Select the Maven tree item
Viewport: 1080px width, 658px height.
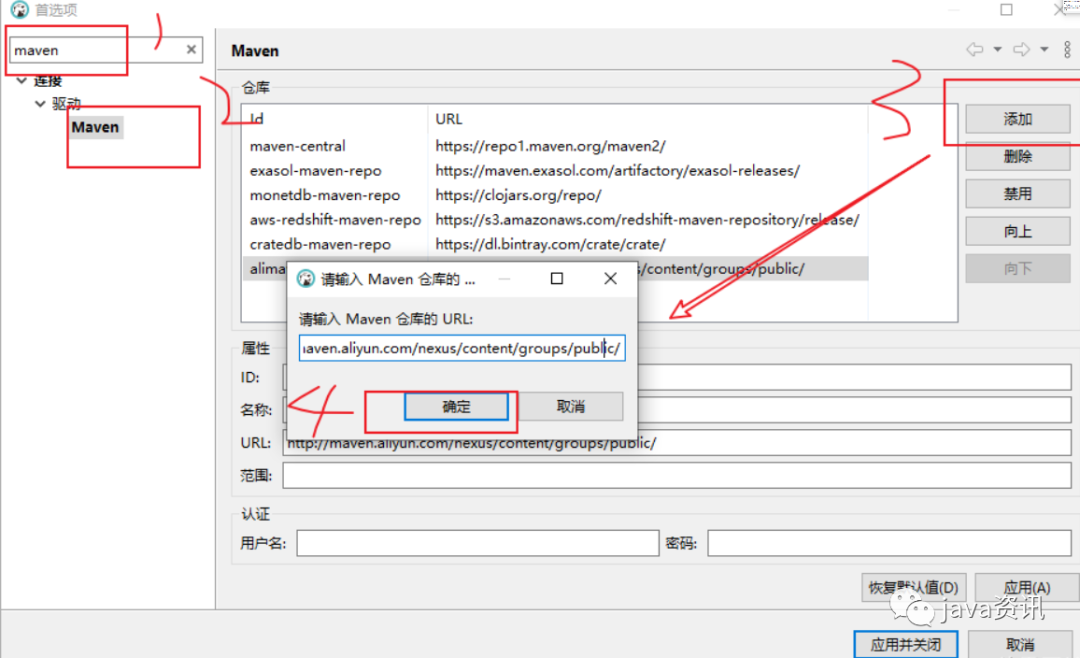pos(95,127)
